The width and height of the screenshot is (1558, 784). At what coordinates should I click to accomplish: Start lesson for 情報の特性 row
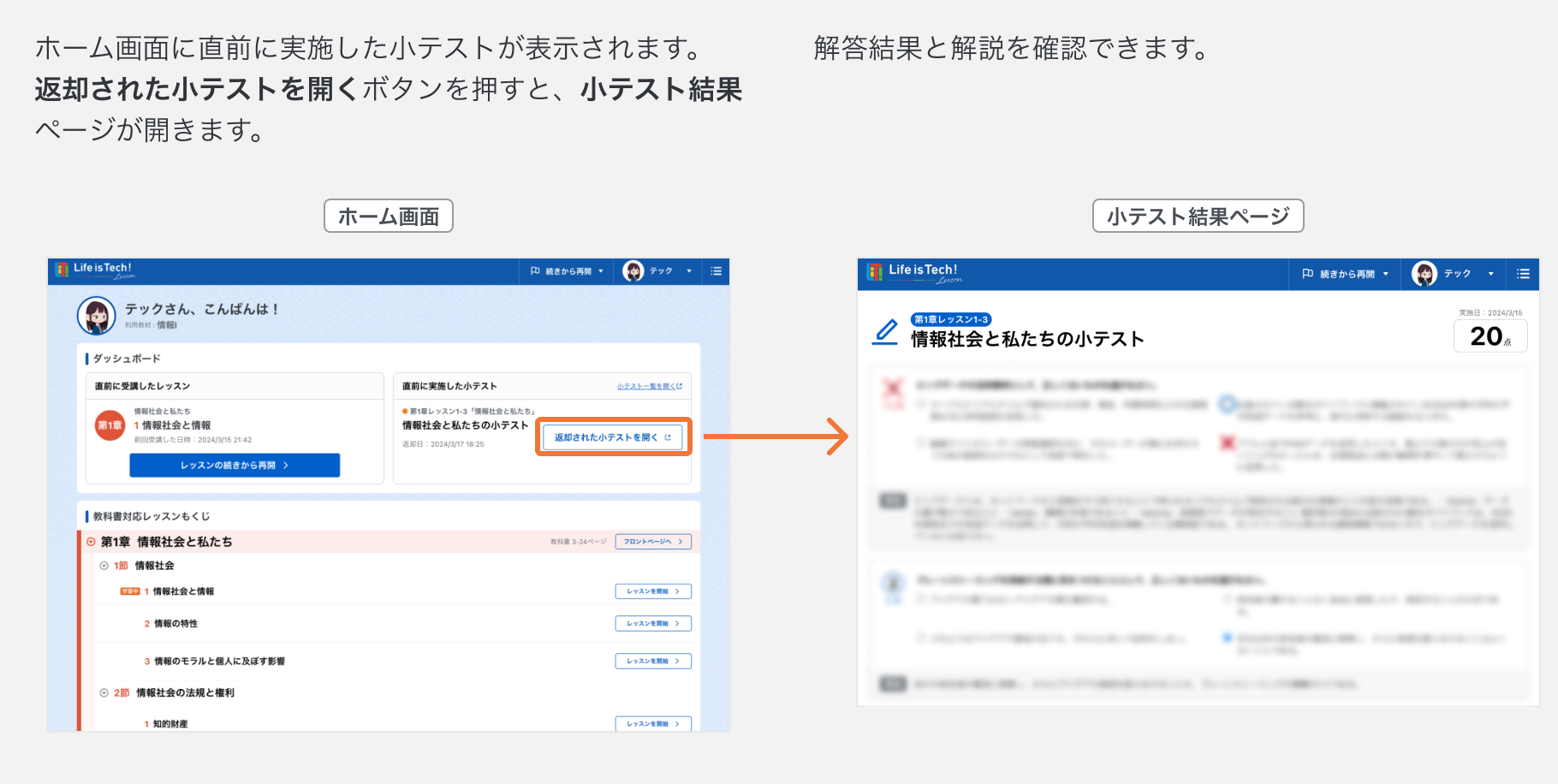pyautogui.click(x=653, y=624)
